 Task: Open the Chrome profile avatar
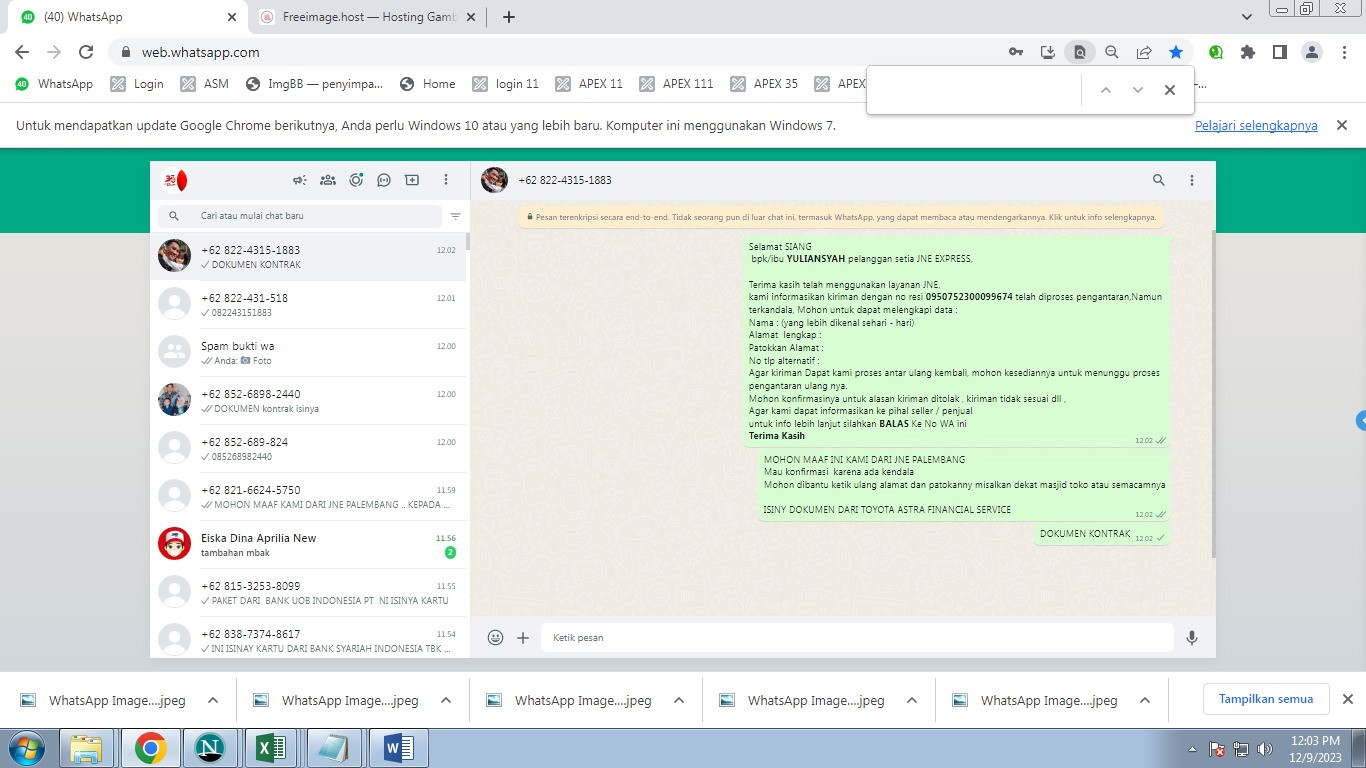[x=1312, y=52]
